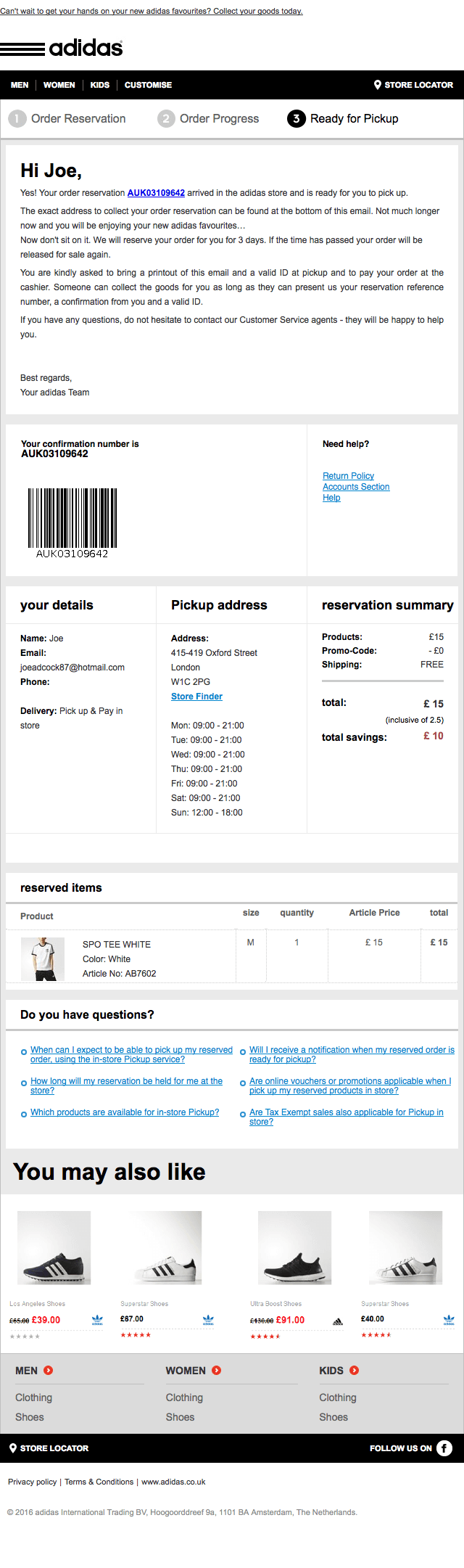Click the step 3 Ready for Pickup circle
The width and height of the screenshot is (464, 1568).
296,118
